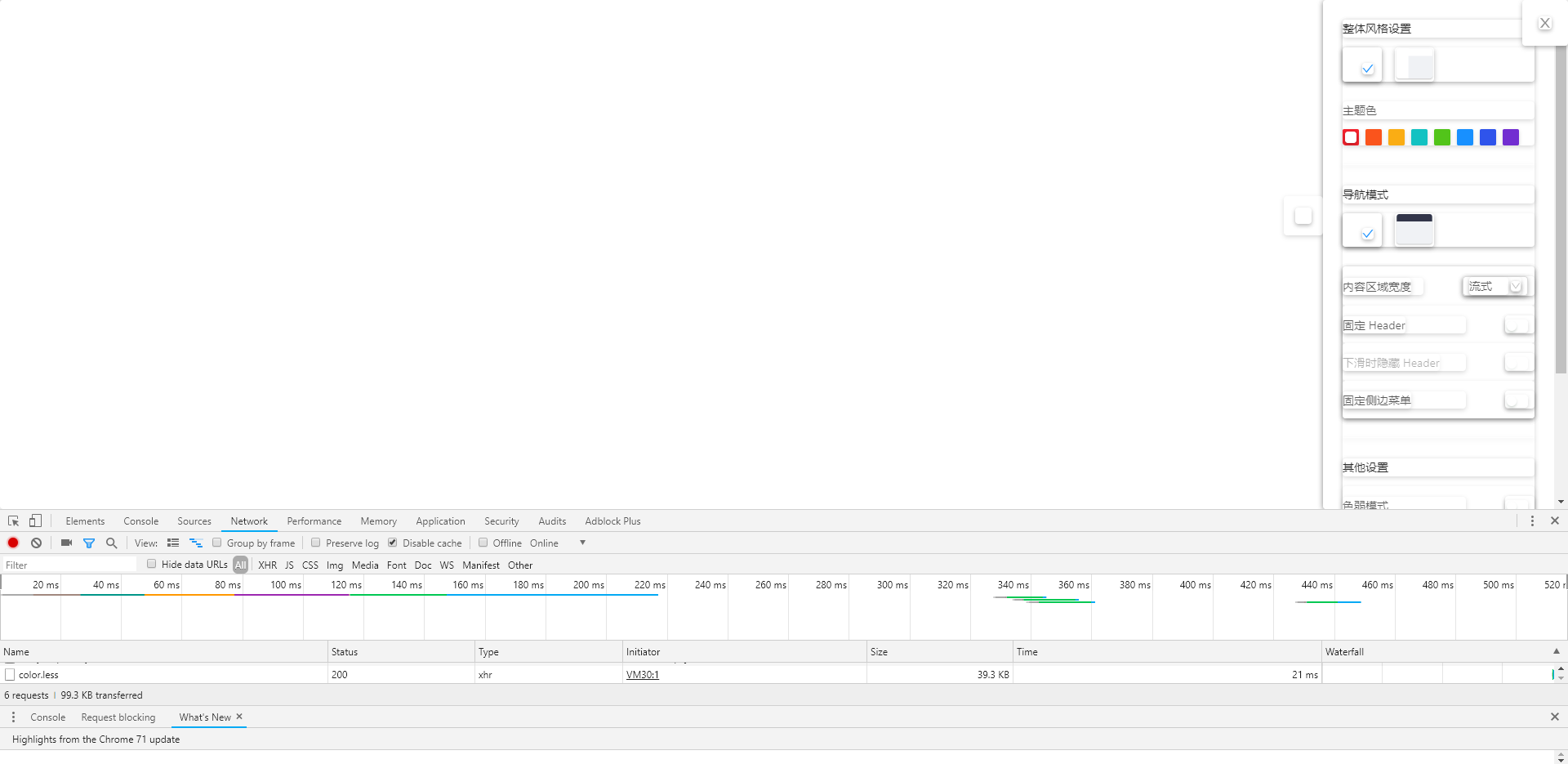
Task: Filter requests by Img type
Action: point(335,565)
